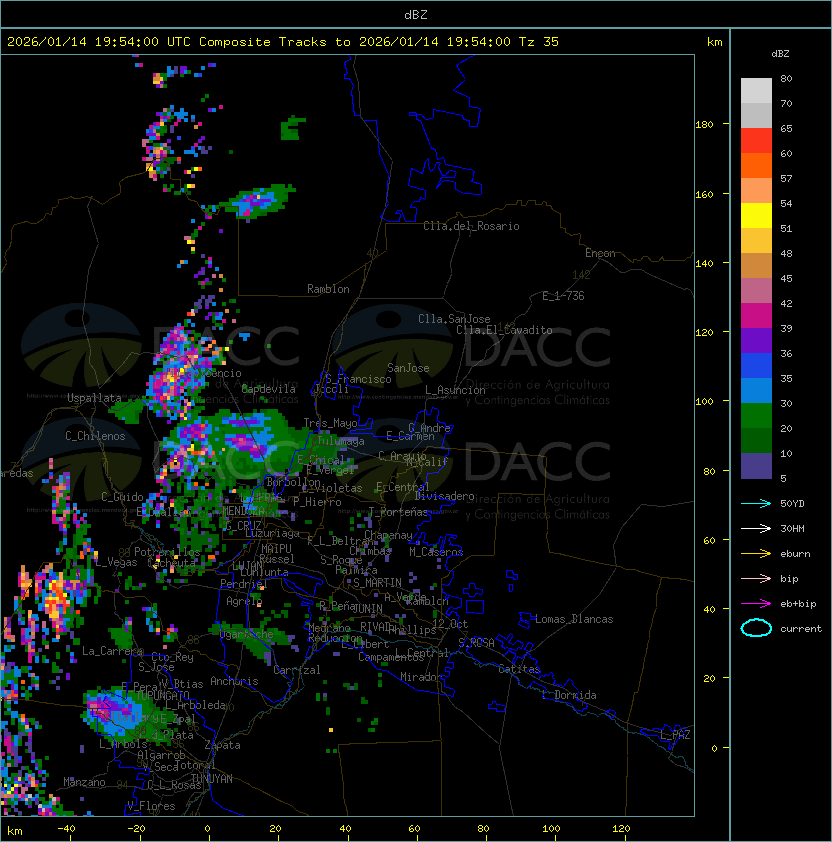
Task: Select the magenta 39-42 dBZ swatch
Action: (x=756, y=316)
